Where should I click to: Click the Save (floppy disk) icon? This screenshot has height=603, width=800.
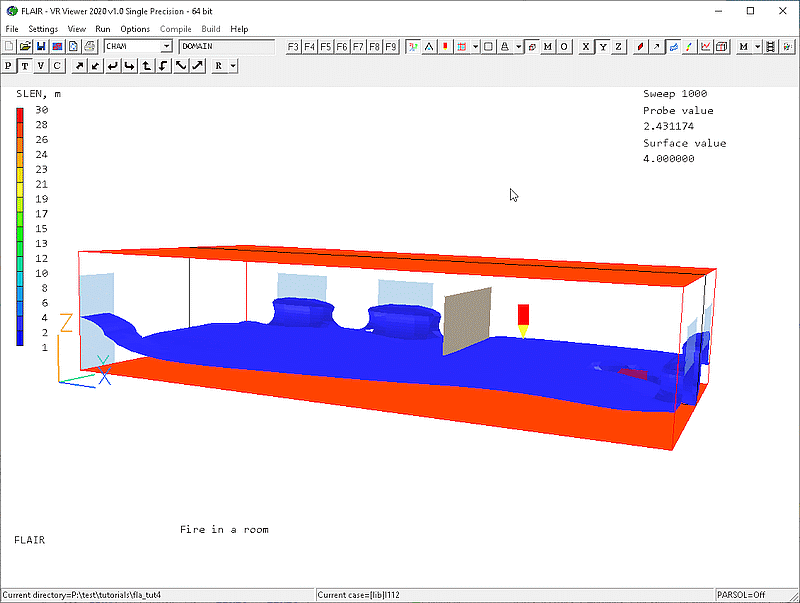tap(41, 46)
